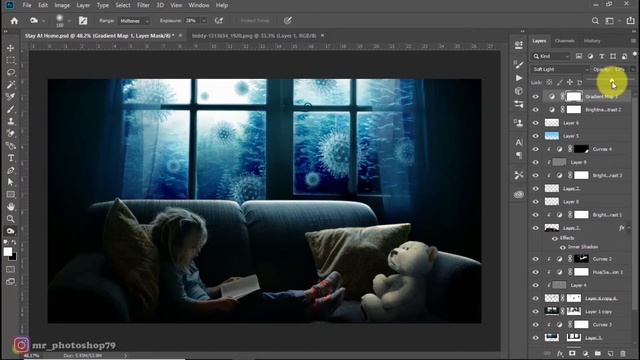Viewport: 640px width, 360px height.
Task: Click the pressure-for-size icon in options bar
Action: (288, 20)
